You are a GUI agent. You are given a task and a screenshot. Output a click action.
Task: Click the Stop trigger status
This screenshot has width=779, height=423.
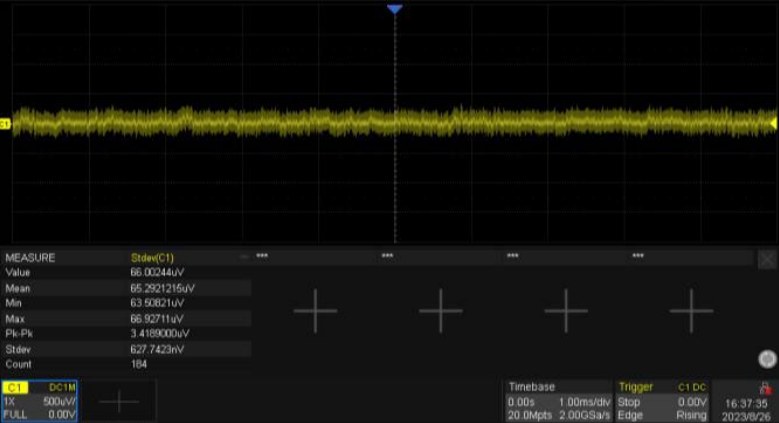pyautogui.click(x=628, y=402)
